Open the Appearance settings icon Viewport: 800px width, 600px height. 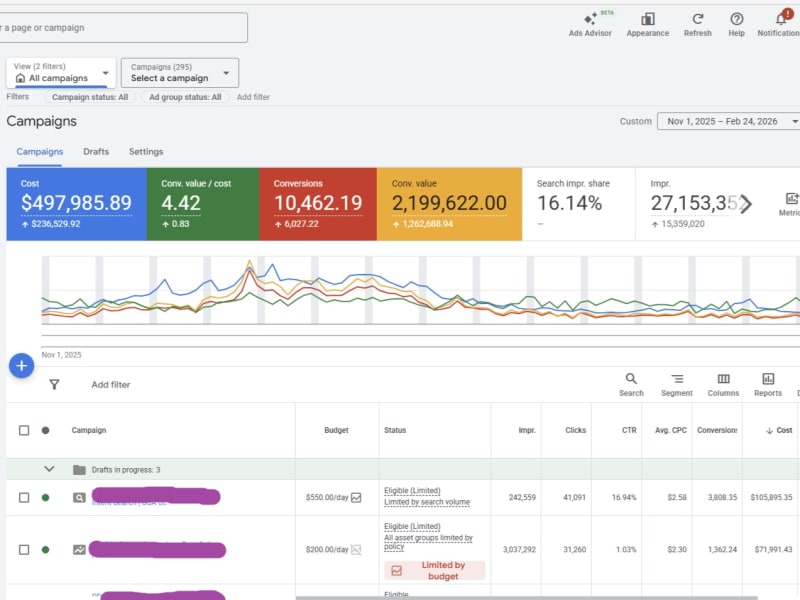tap(648, 19)
